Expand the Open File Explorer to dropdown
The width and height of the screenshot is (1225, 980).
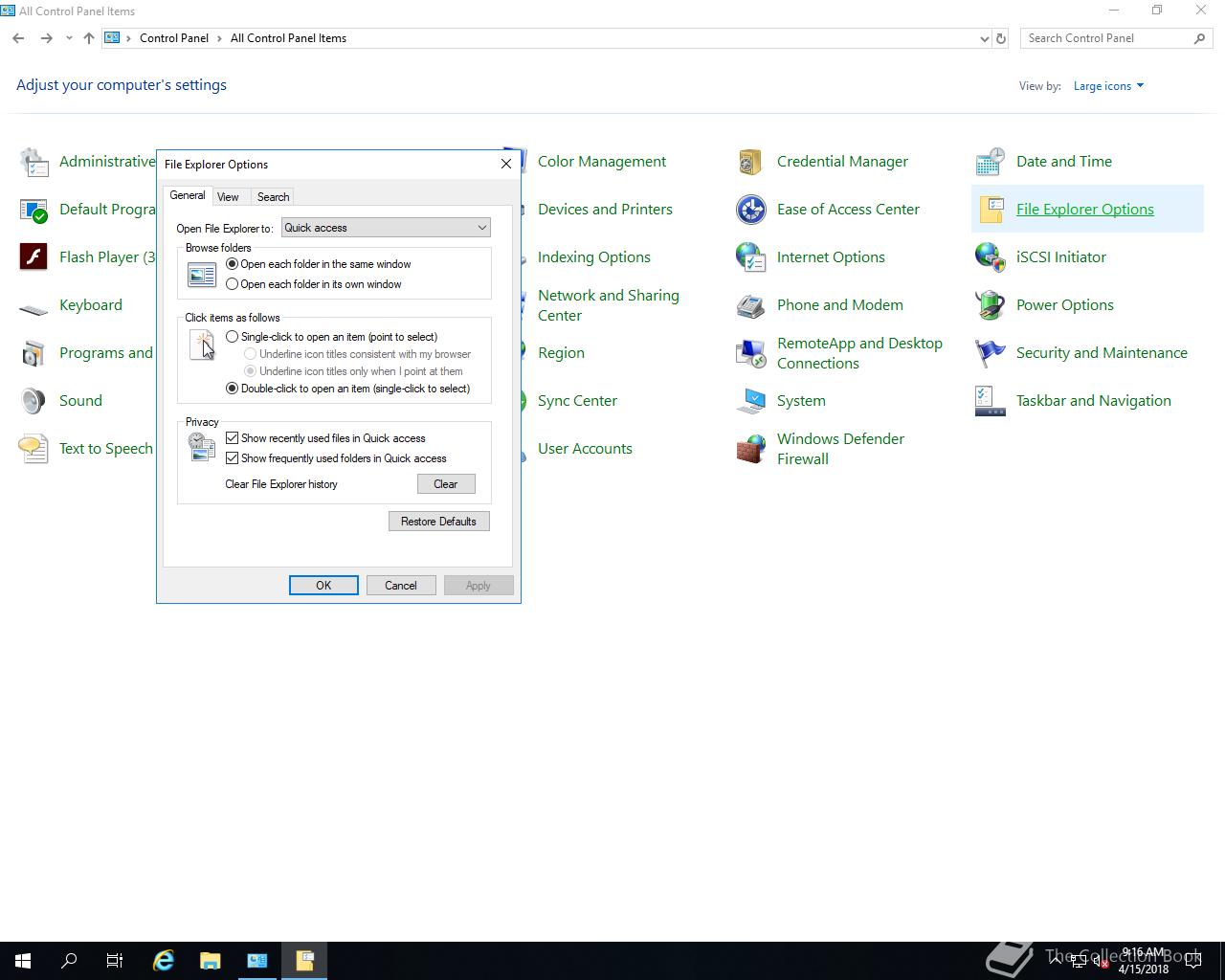click(386, 228)
